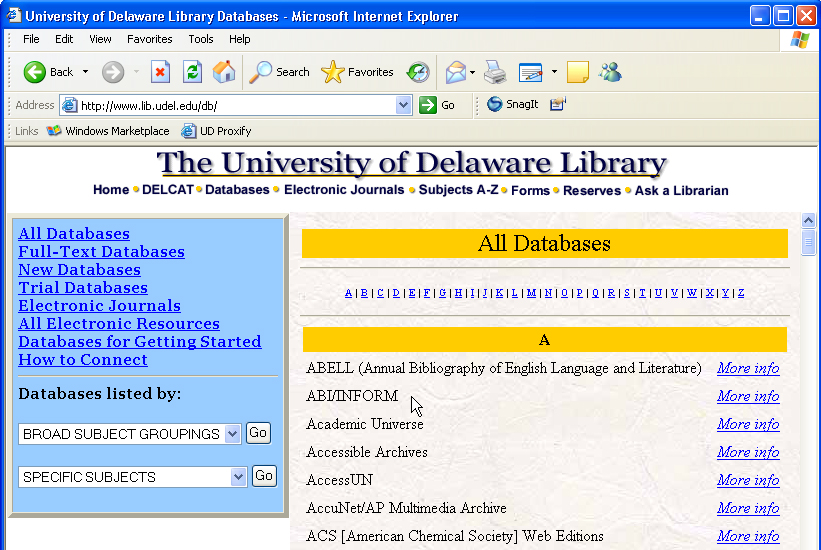Click the page's vertical scrollbar up arrow

coord(809,221)
